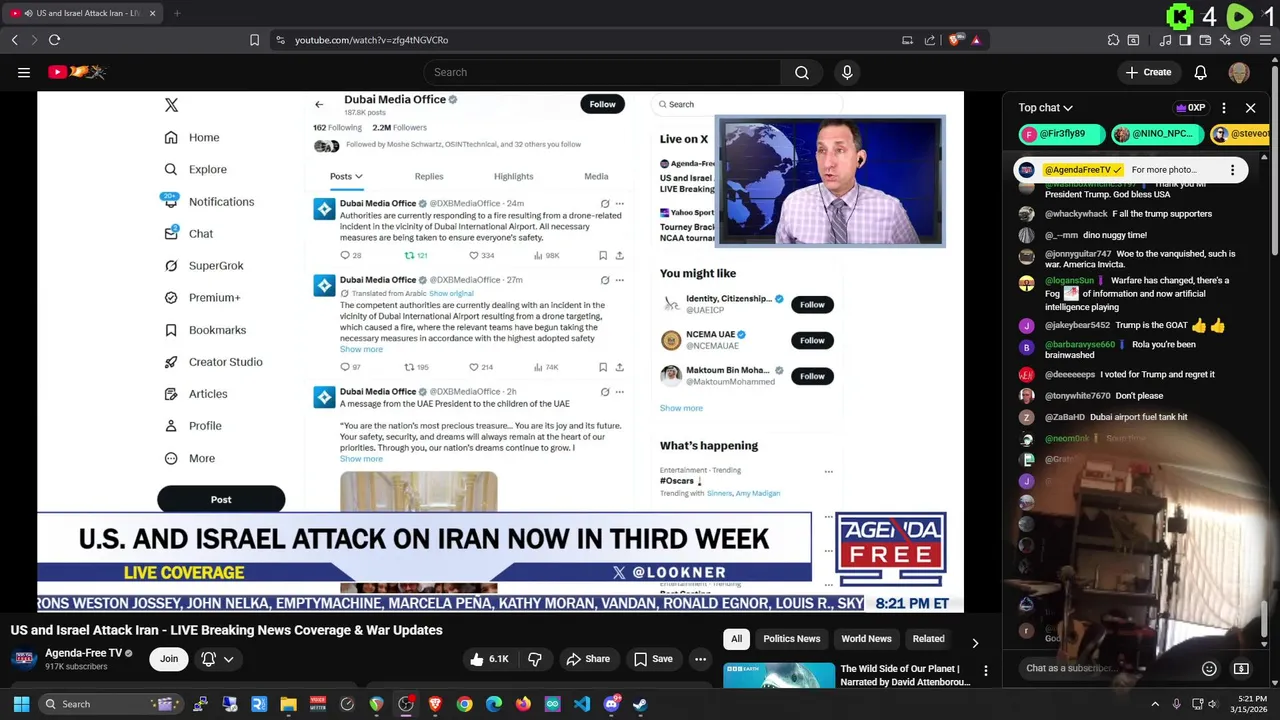Go back in the browser
The width and height of the screenshot is (1280, 720).
coord(14,40)
